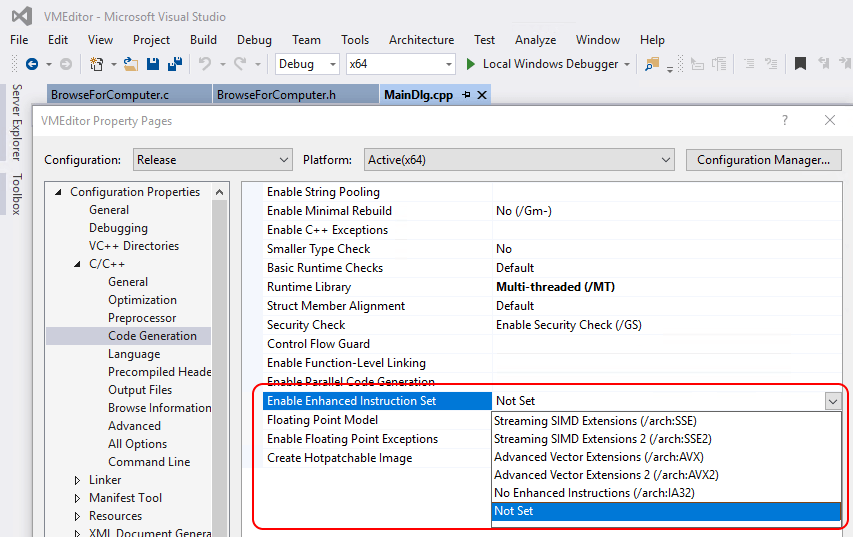Click the Enable Minimal Rebuild value No (/Gm-)
This screenshot has width=853, height=537.
coord(523,211)
